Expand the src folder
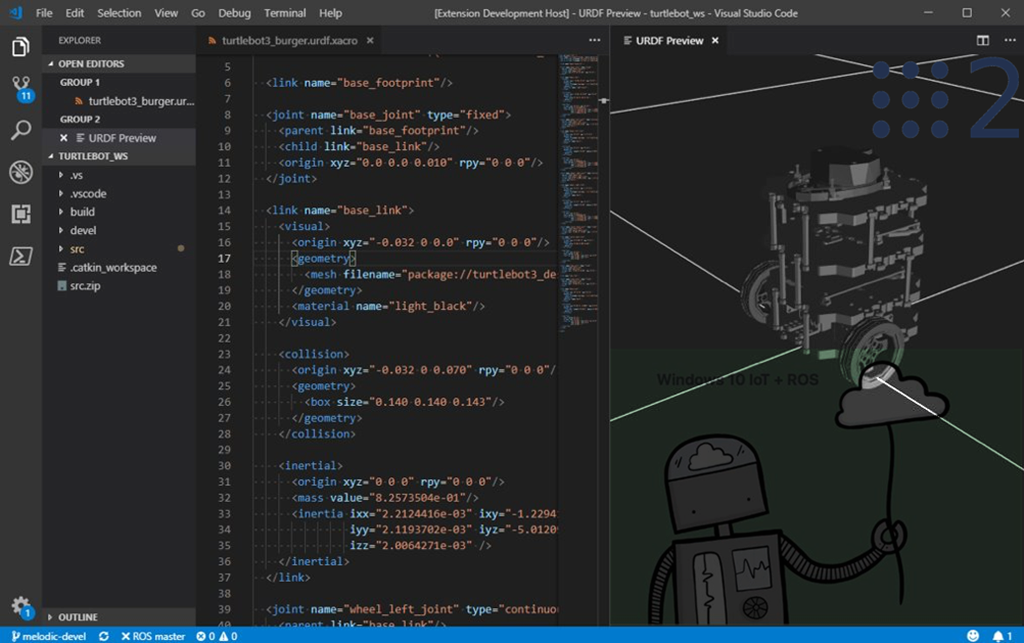Viewport: 1024px width, 643px height. click(77, 249)
